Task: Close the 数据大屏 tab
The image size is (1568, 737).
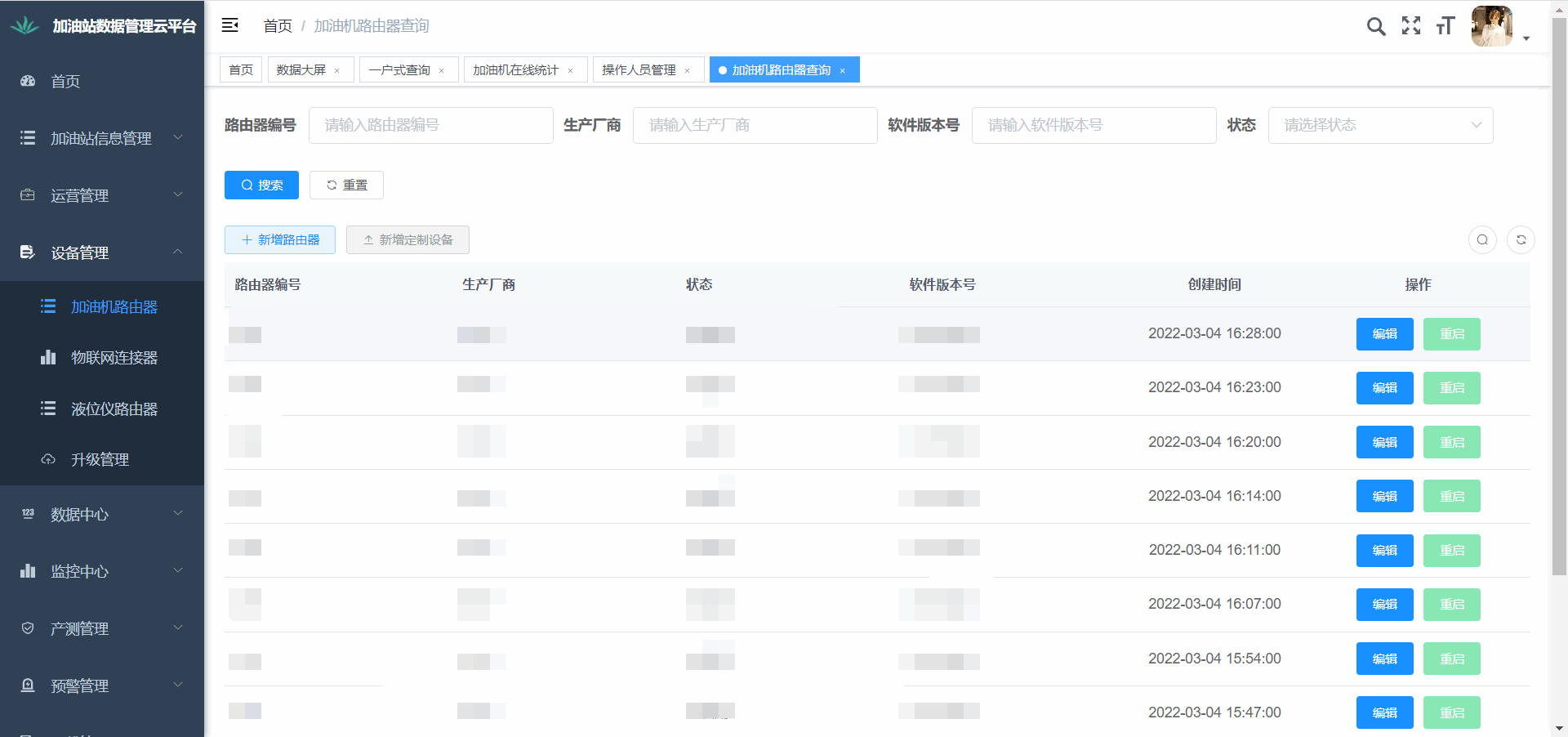Action: [x=337, y=71]
